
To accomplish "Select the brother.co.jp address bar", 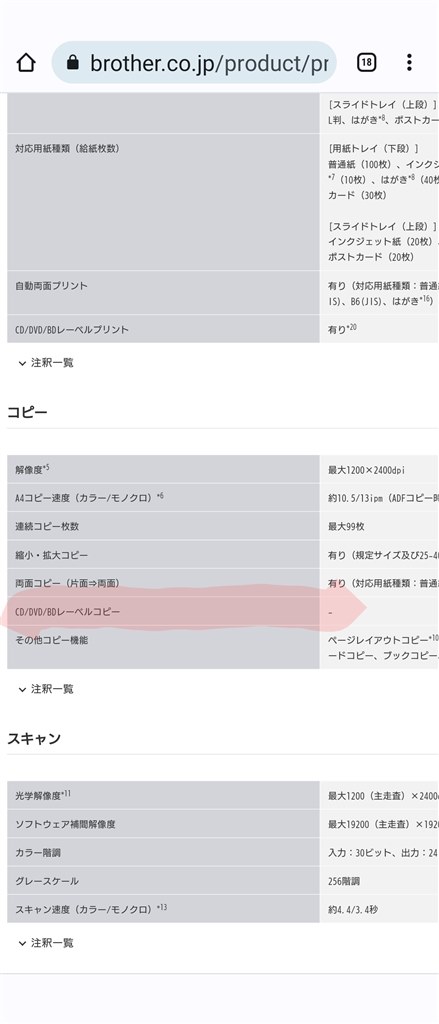I will click(194, 63).
